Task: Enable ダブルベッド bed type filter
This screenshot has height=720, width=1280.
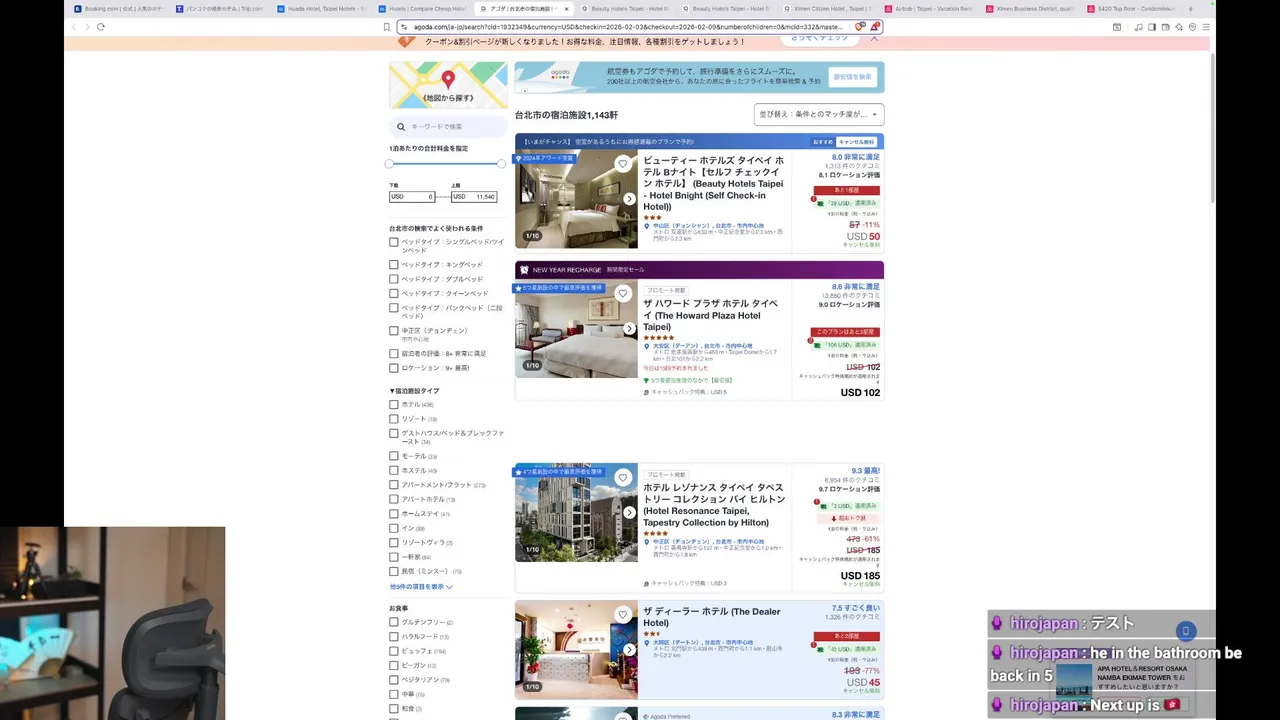Action: click(x=394, y=279)
